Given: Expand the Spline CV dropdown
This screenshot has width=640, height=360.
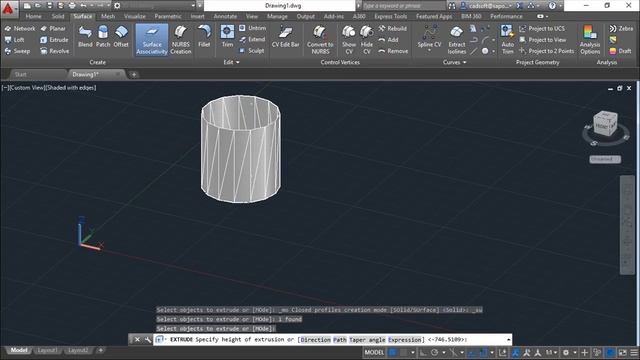Looking at the screenshot, I should point(429,51).
